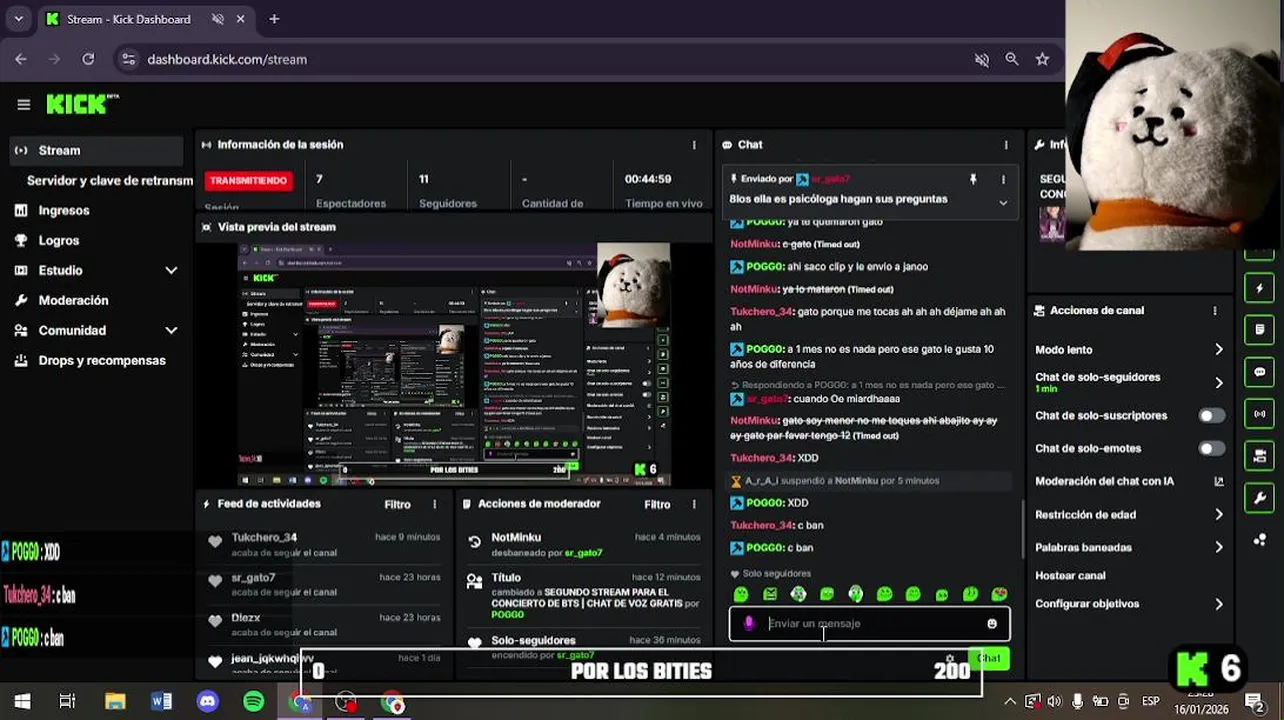The width and height of the screenshot is (1284, 720).
Task: Open Moderación del chat con IA link
Action: pyautogui.click(x=1129, y=481)
